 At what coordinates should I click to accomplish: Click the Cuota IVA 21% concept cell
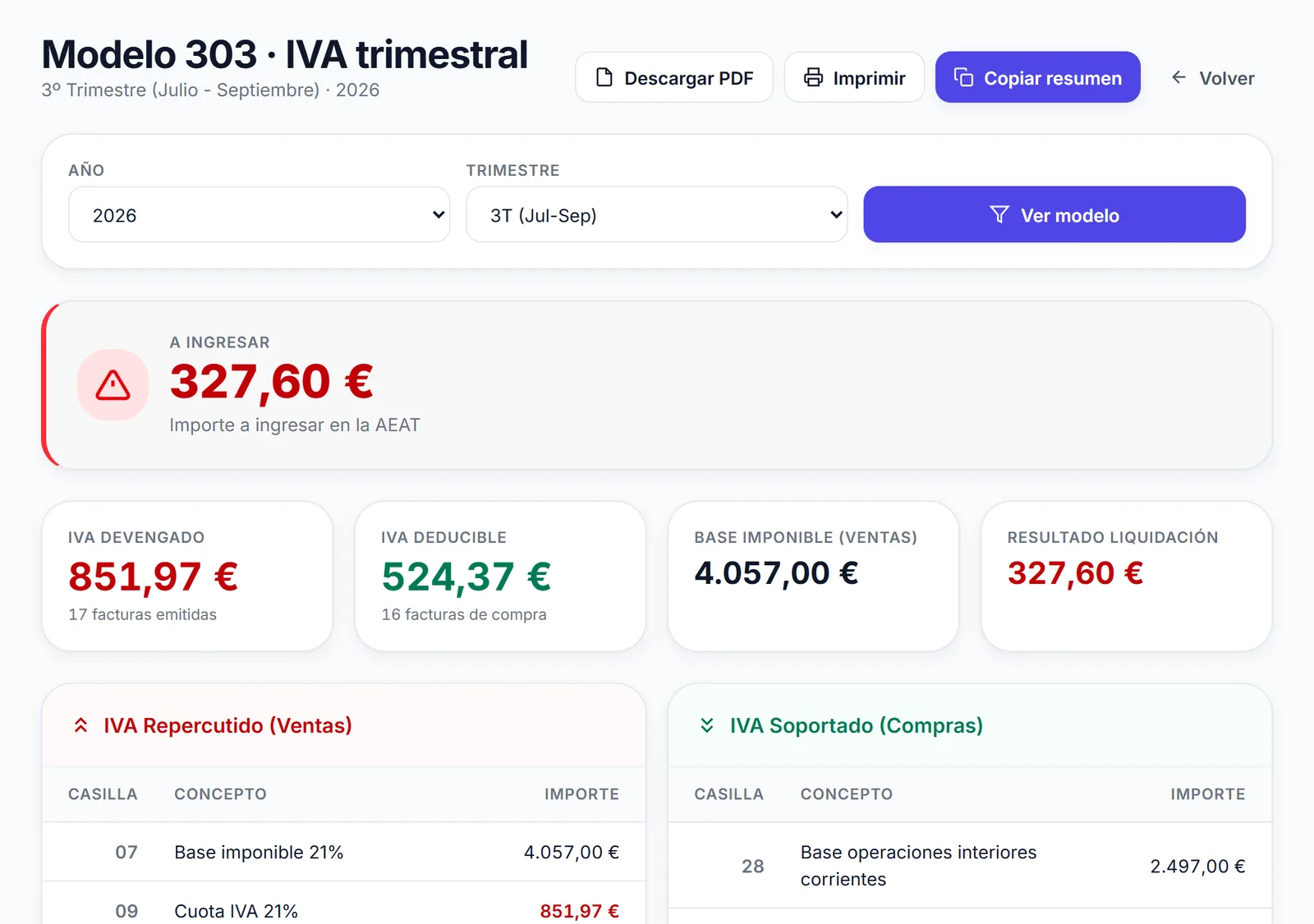click(x=236, y=911)
